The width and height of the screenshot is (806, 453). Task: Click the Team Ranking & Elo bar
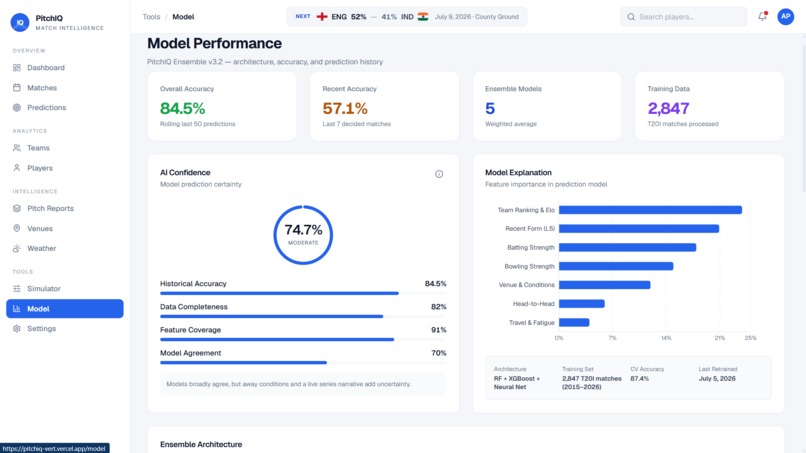(650, 210)
